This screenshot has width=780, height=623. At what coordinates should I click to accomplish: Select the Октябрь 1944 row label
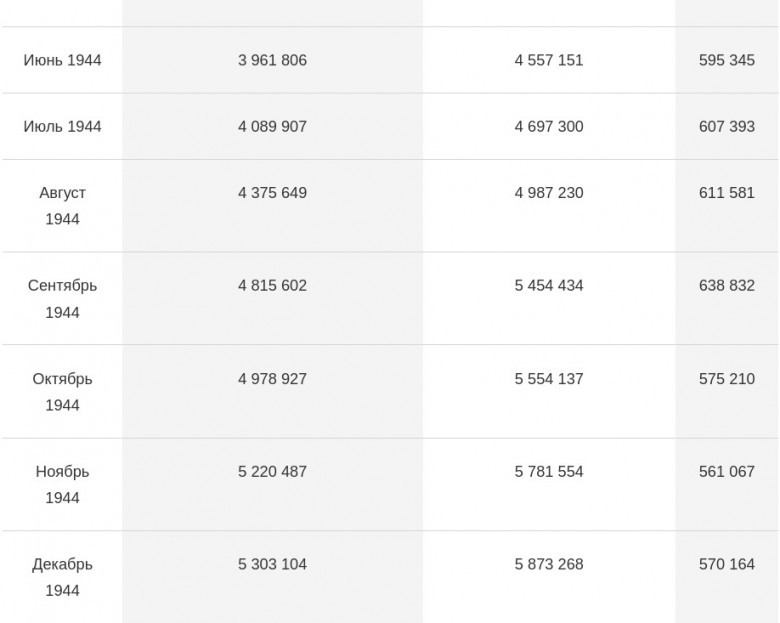(62, 392)
